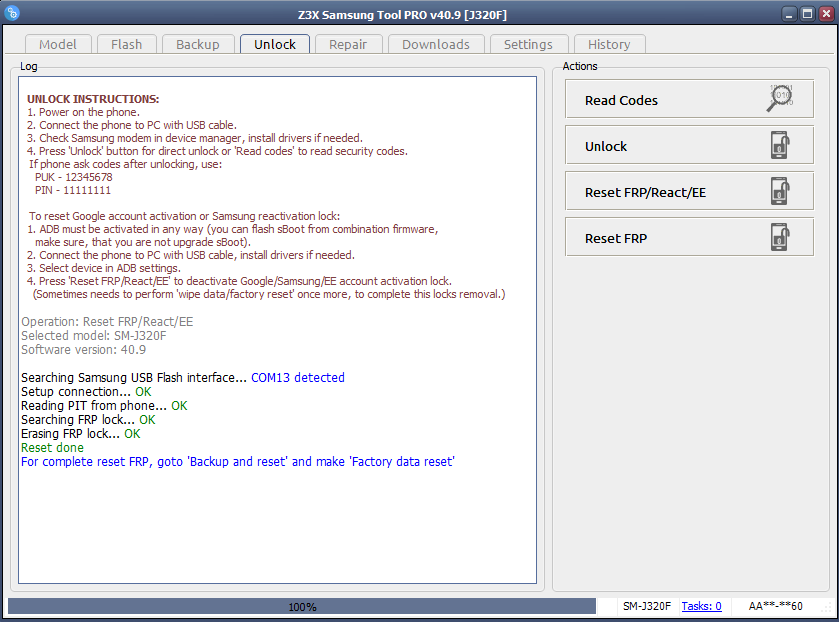The width and height of the screenshot is (839, 622).
Task: Click the 'UNLOCK INSTRUCTIONS:' heading
Action: coord(93,99)
